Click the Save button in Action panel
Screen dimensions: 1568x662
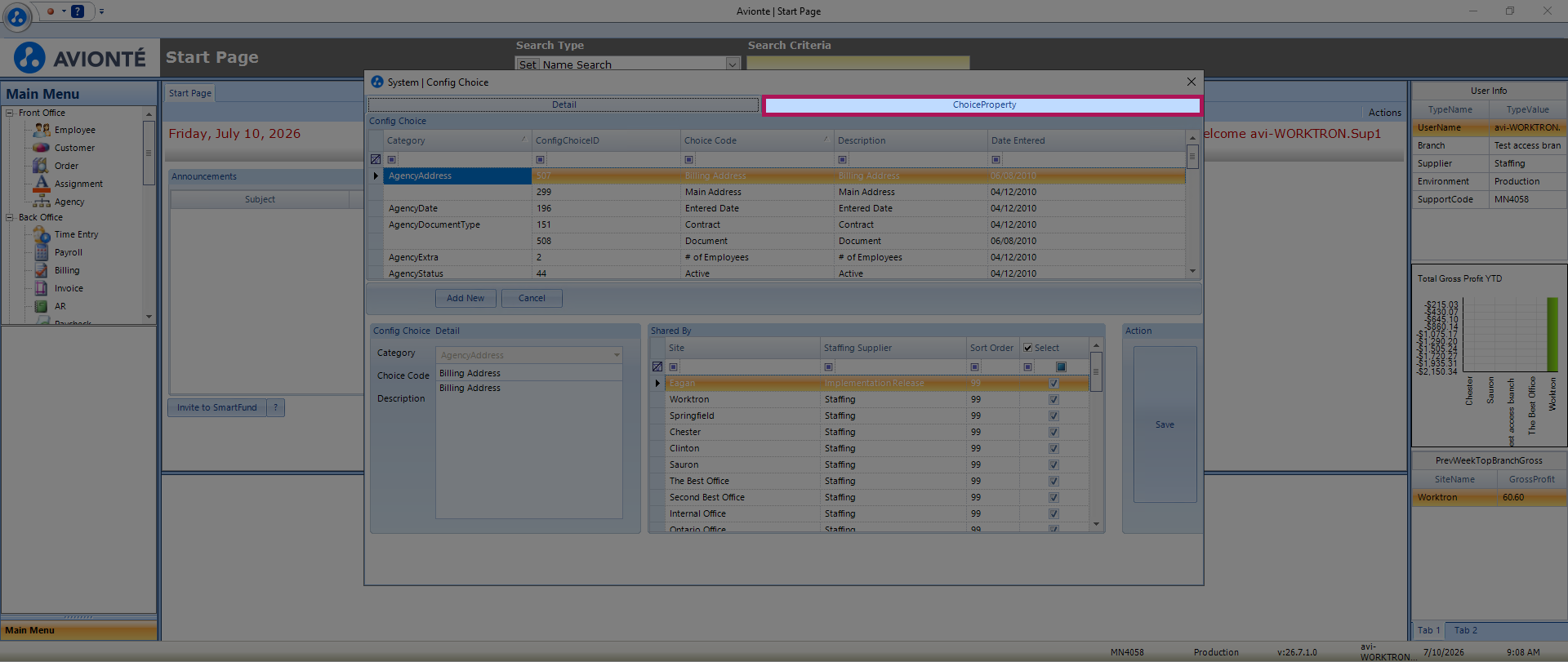[x=1165, y=424]
